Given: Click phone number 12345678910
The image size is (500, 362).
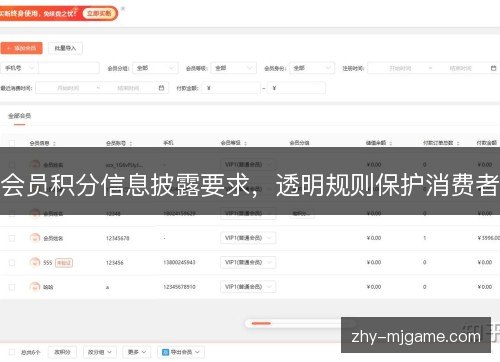Looking at the screenshot, I should pyautogui.click(x=179, y=287).
